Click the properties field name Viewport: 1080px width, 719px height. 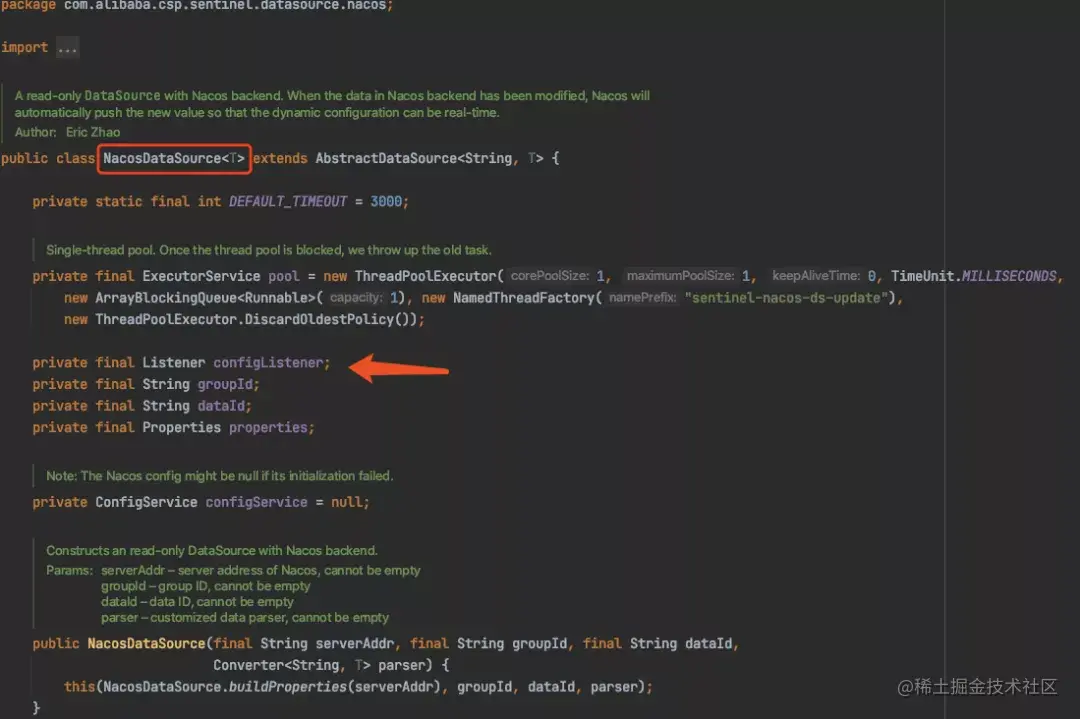[x=268, y=428]
